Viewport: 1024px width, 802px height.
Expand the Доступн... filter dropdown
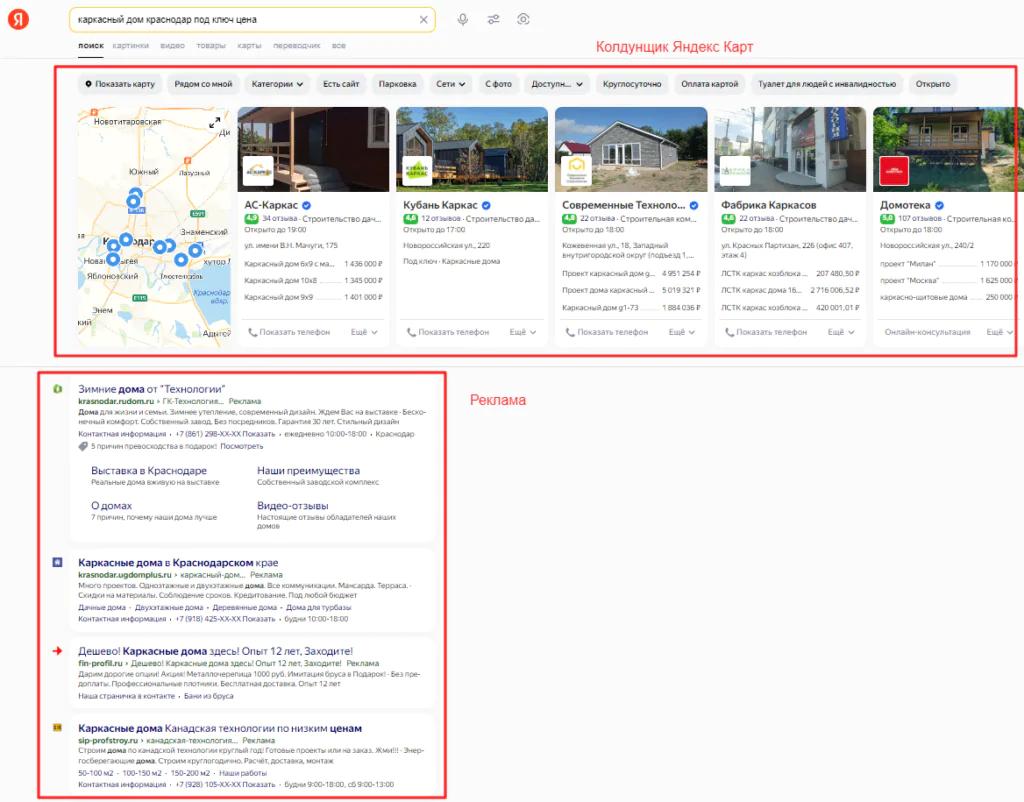[557, 84]
